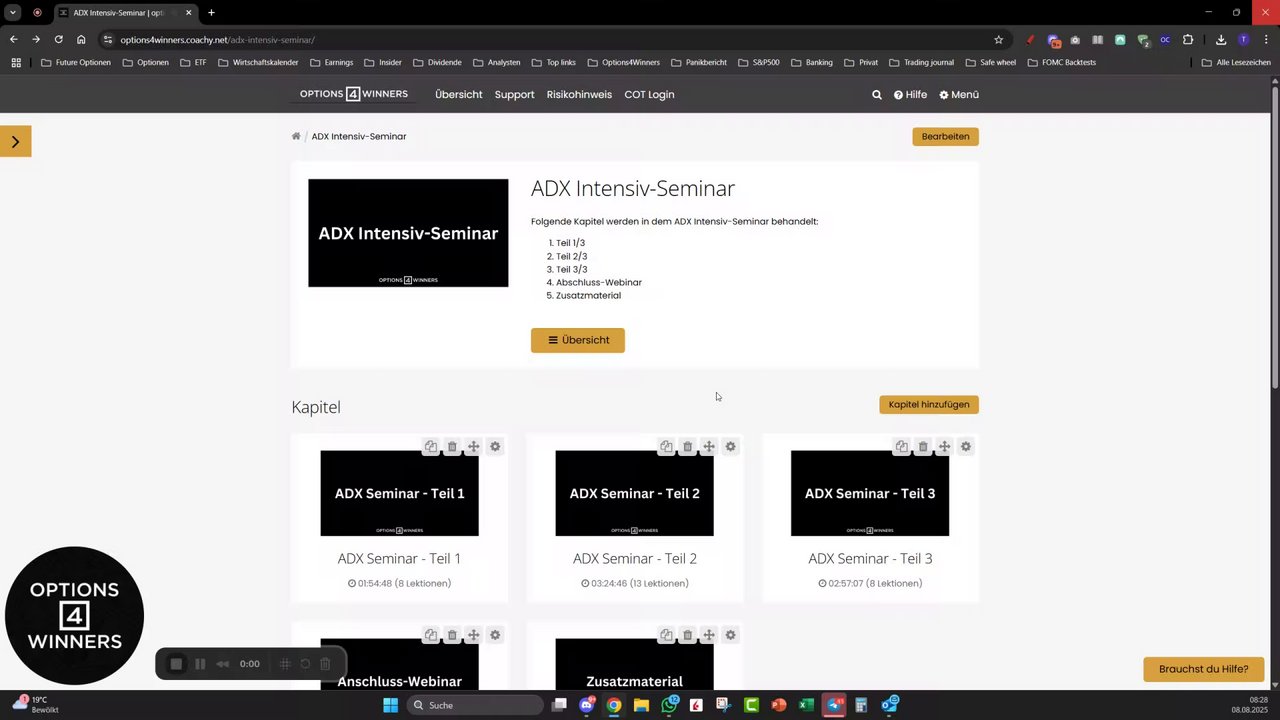Open ADX Seminar - Teil 3 title link

tap(870, 559)
